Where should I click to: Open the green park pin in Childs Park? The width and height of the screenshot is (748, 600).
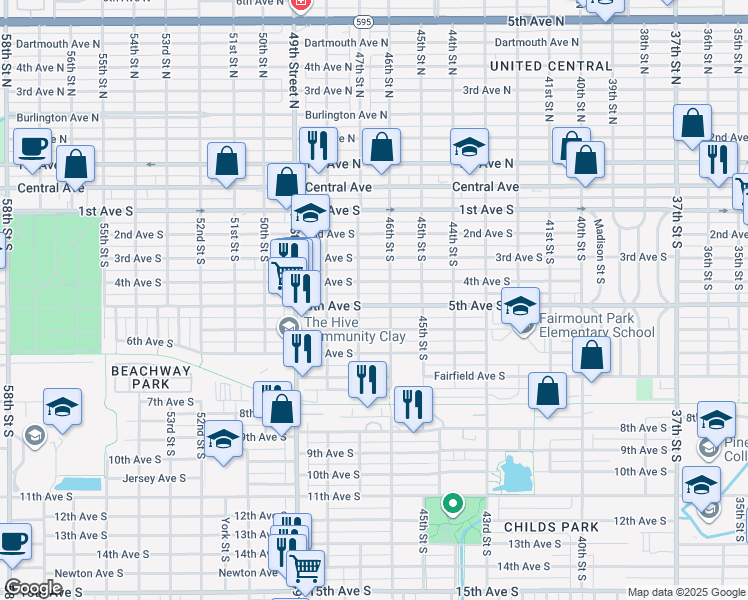[x=453, y=505]
